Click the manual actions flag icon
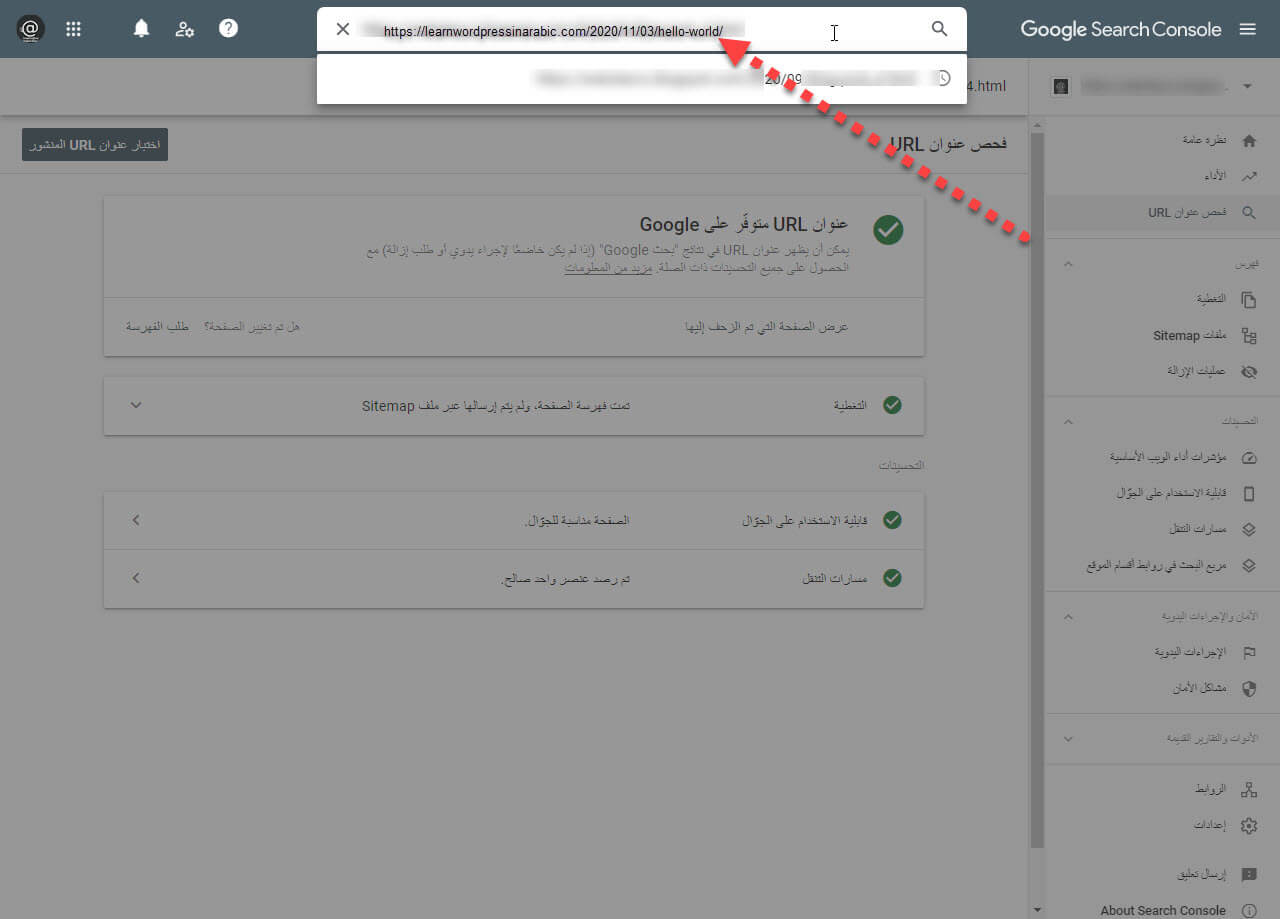The width and height of the screenshot is (1280, 919). click(1249, 652)
